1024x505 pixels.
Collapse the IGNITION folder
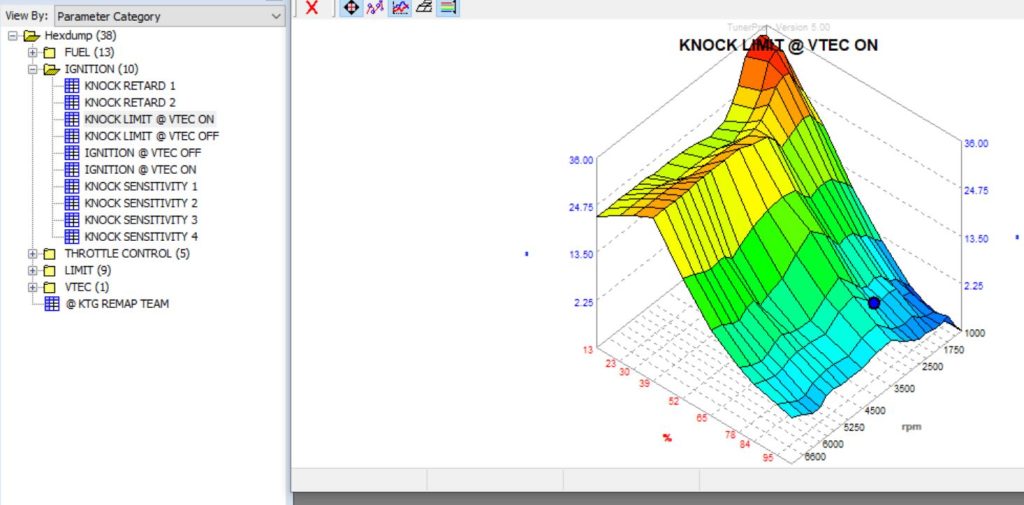pyautogui.click(x=33, y=69)
